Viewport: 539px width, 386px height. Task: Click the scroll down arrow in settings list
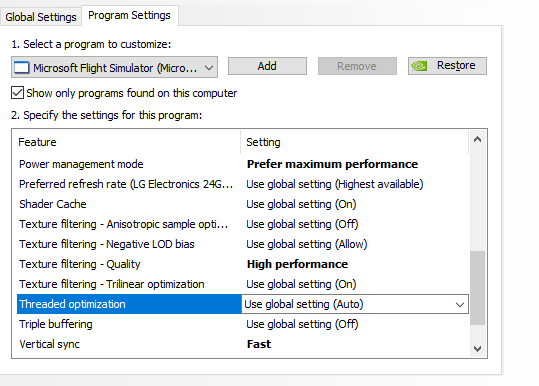(477, 349)
